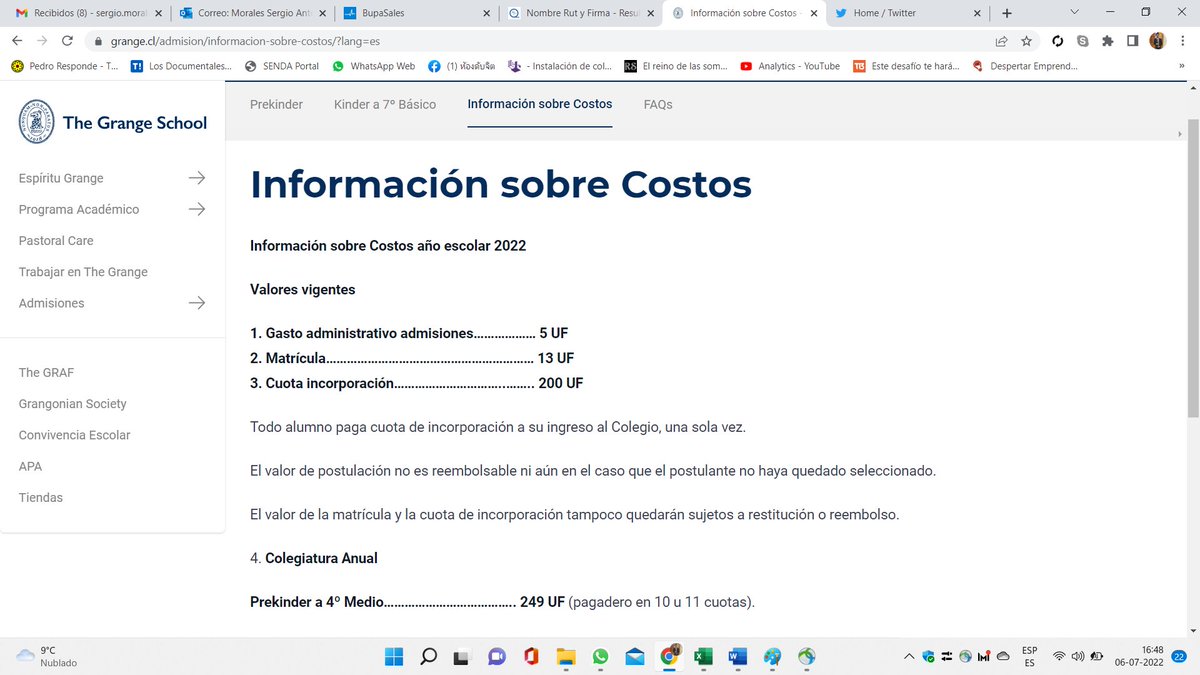Viewport: 1200px width, 675px height.
Task: Open Word from the taskbar
Action: point(738,656)
